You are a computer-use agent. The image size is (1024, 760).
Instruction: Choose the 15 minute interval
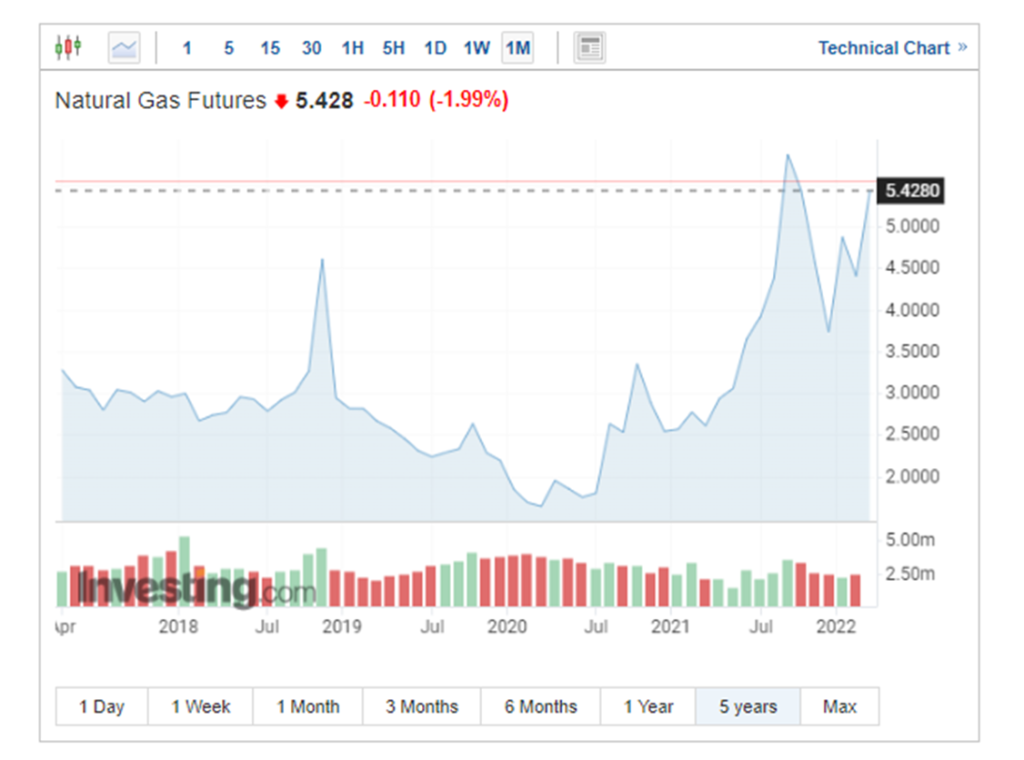click(x=270, y=48)
